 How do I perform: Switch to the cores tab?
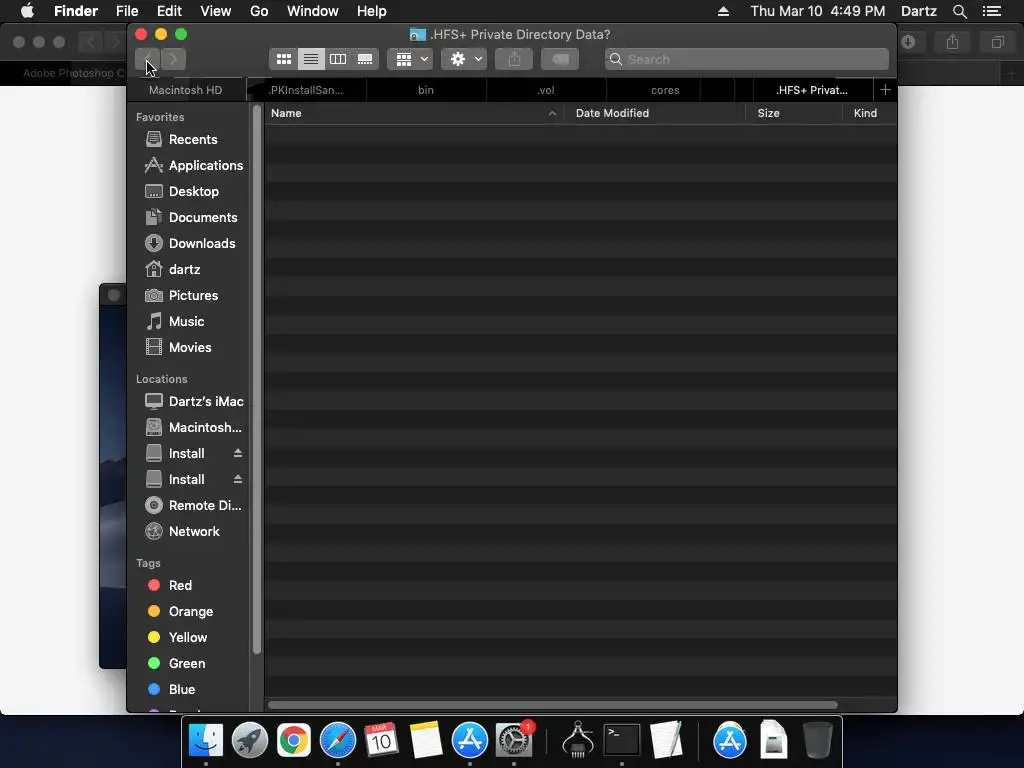coord(665,90)
